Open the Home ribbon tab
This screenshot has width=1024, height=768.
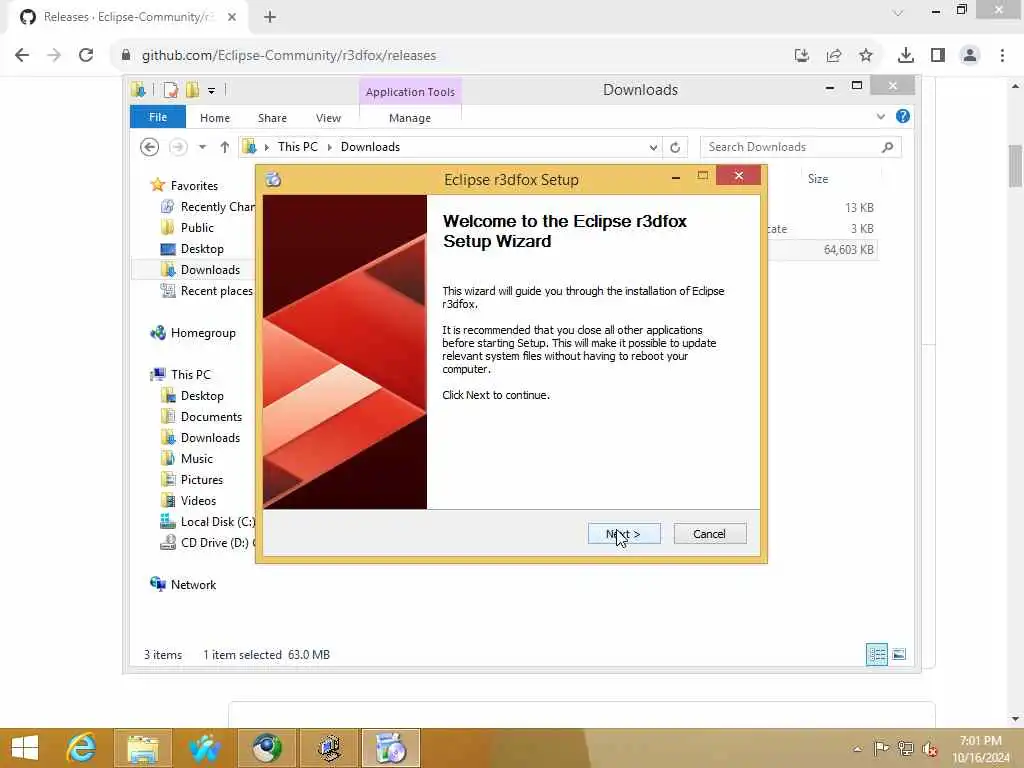(x=215, y=118)
